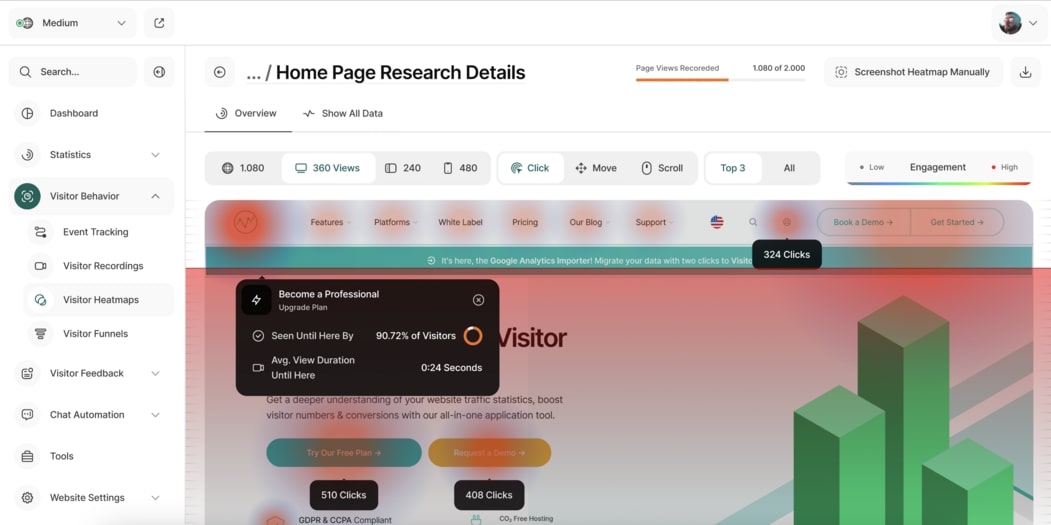Open the Medium website selector dropdown

click(72, 23)
